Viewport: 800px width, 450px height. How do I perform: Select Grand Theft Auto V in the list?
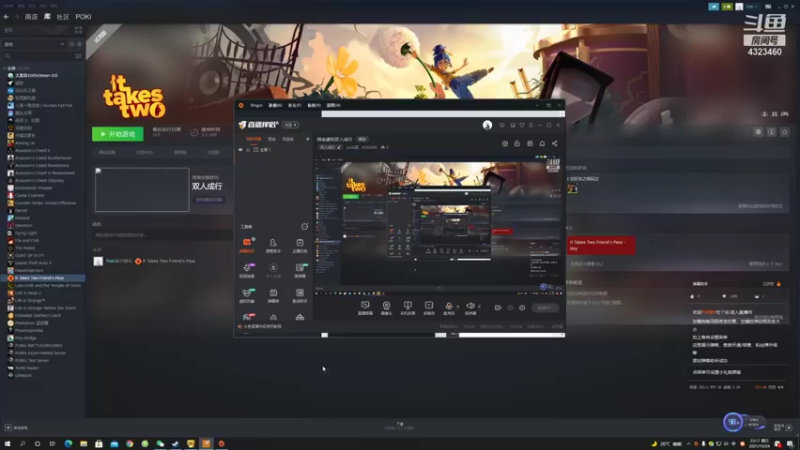tap(33, 263)
